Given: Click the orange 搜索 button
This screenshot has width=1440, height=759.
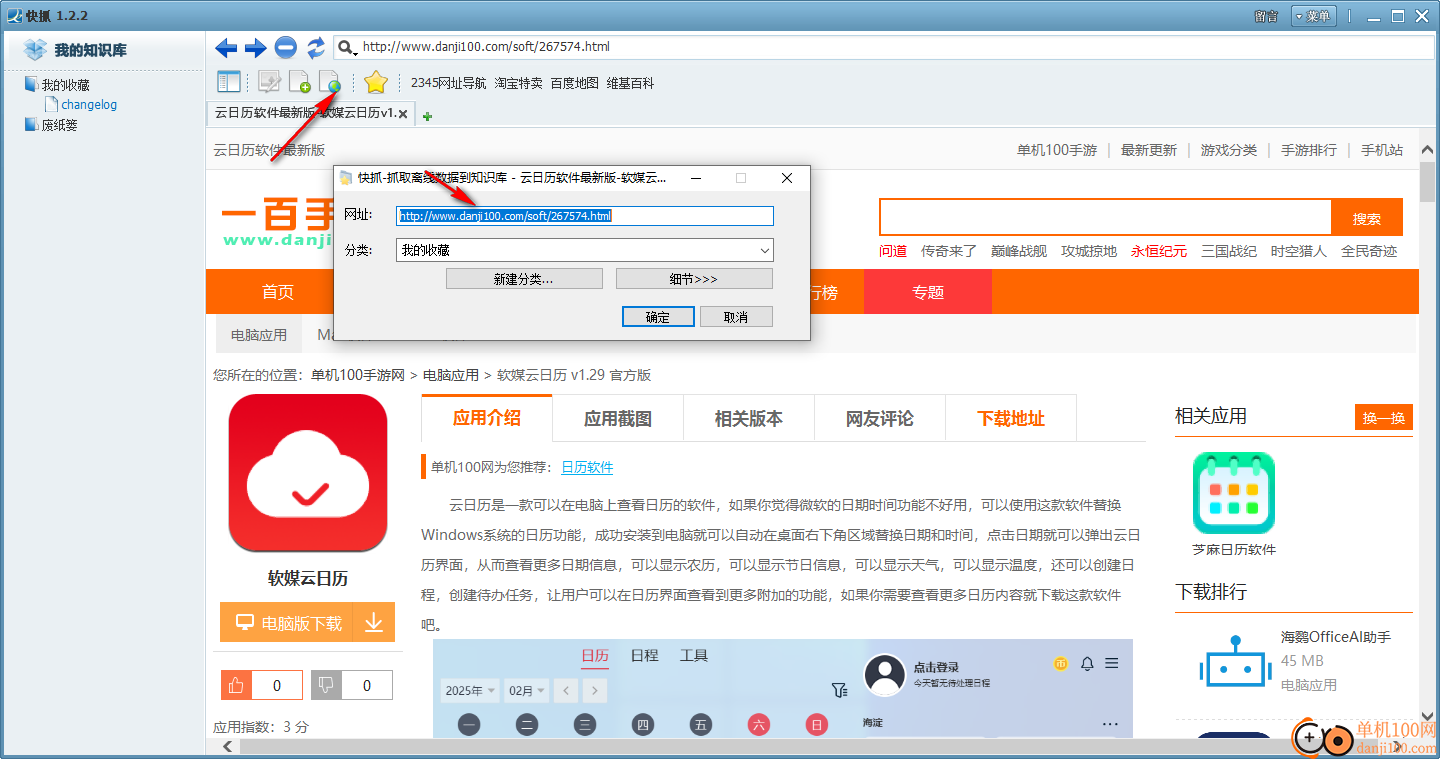Looking at the screenshot, I should pos(1367,218).
